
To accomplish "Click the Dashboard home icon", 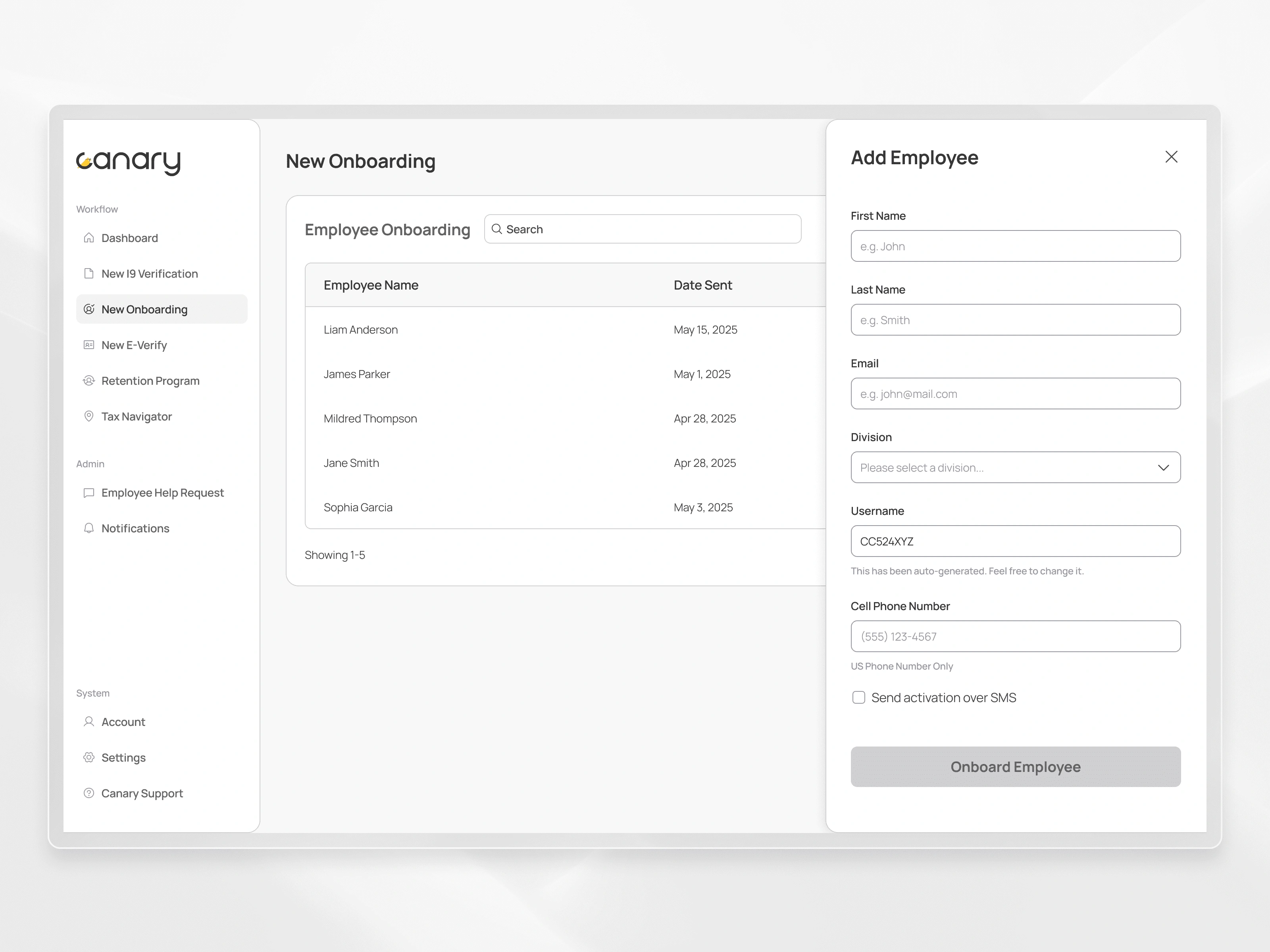I will (x=89, y=238).
